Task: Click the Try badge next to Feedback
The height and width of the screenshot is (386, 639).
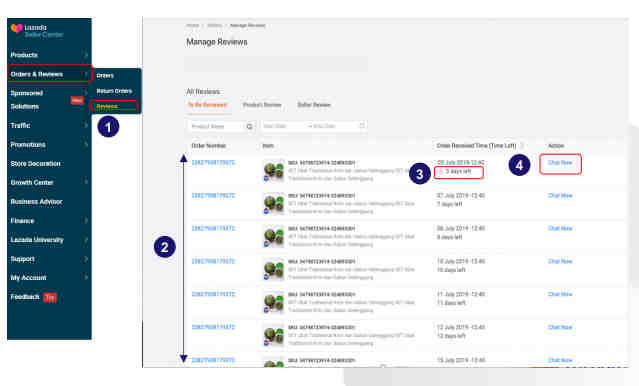Action: [50, 297]
